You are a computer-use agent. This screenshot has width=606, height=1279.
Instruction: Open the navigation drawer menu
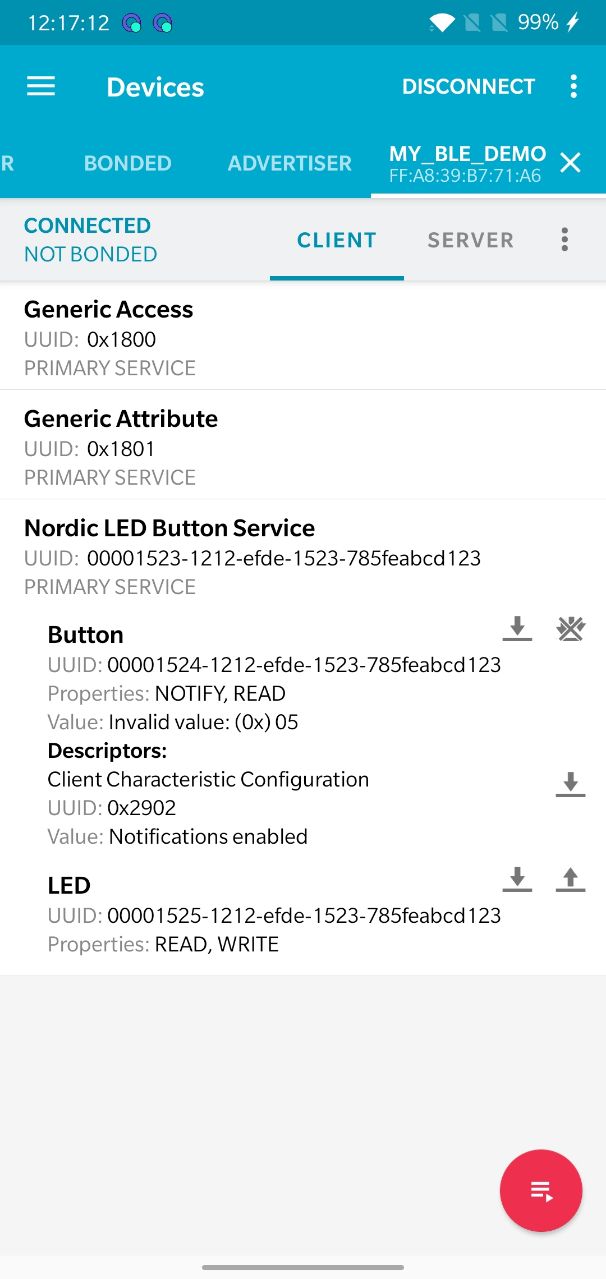(x=40, y=86)
